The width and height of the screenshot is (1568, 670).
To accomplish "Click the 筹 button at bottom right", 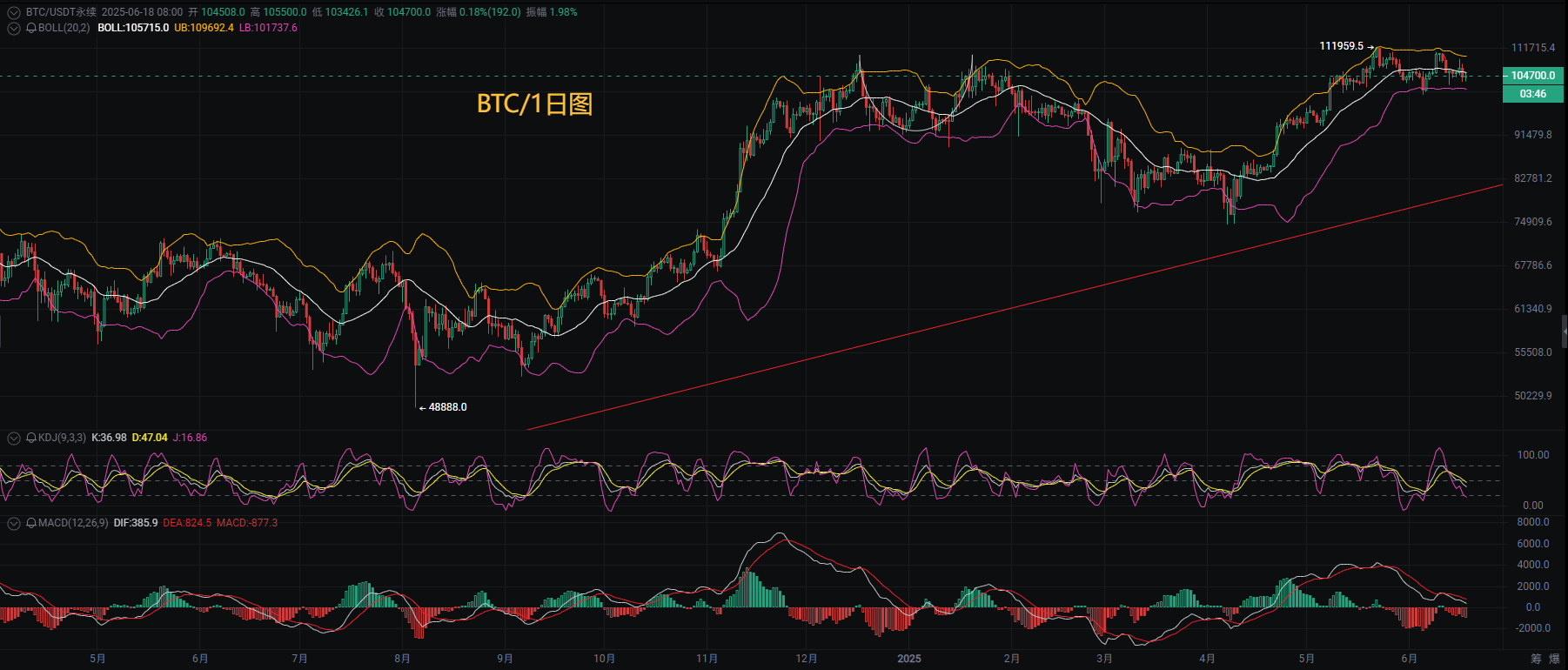I will (x=1536, y=659).
